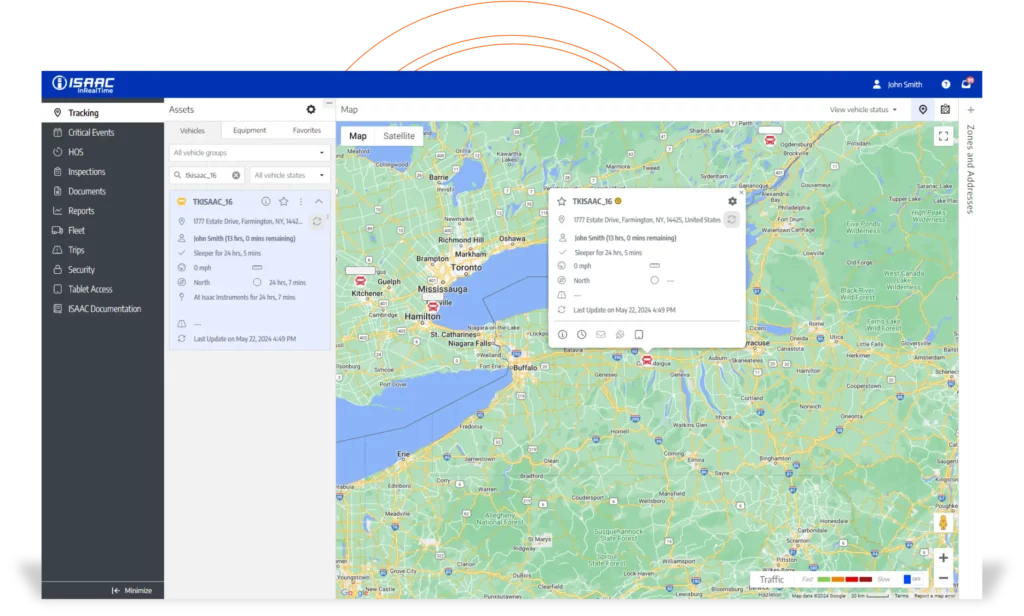
Task: Collapse the Assets panel
Action: pos(328,103)
